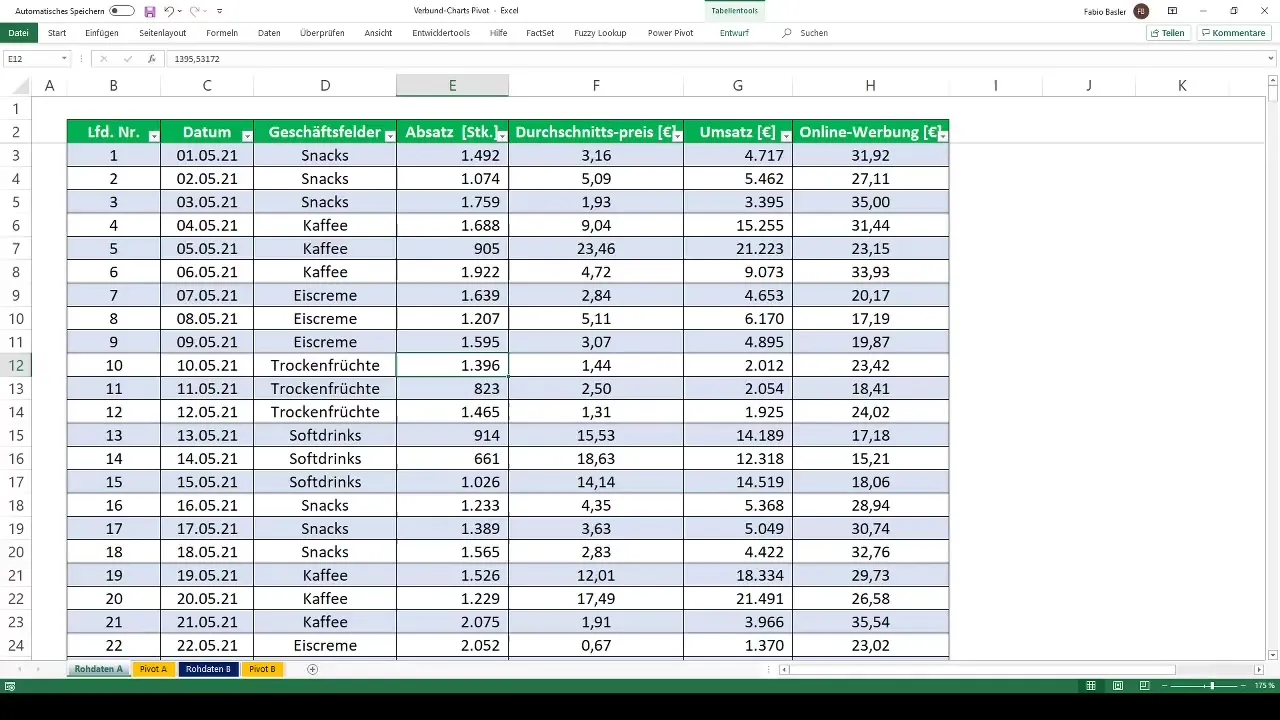The width and height of the screenshot is (1280, 720).
Task: Open the Formeln ribbon tab
Action: [x=222, y=33]
